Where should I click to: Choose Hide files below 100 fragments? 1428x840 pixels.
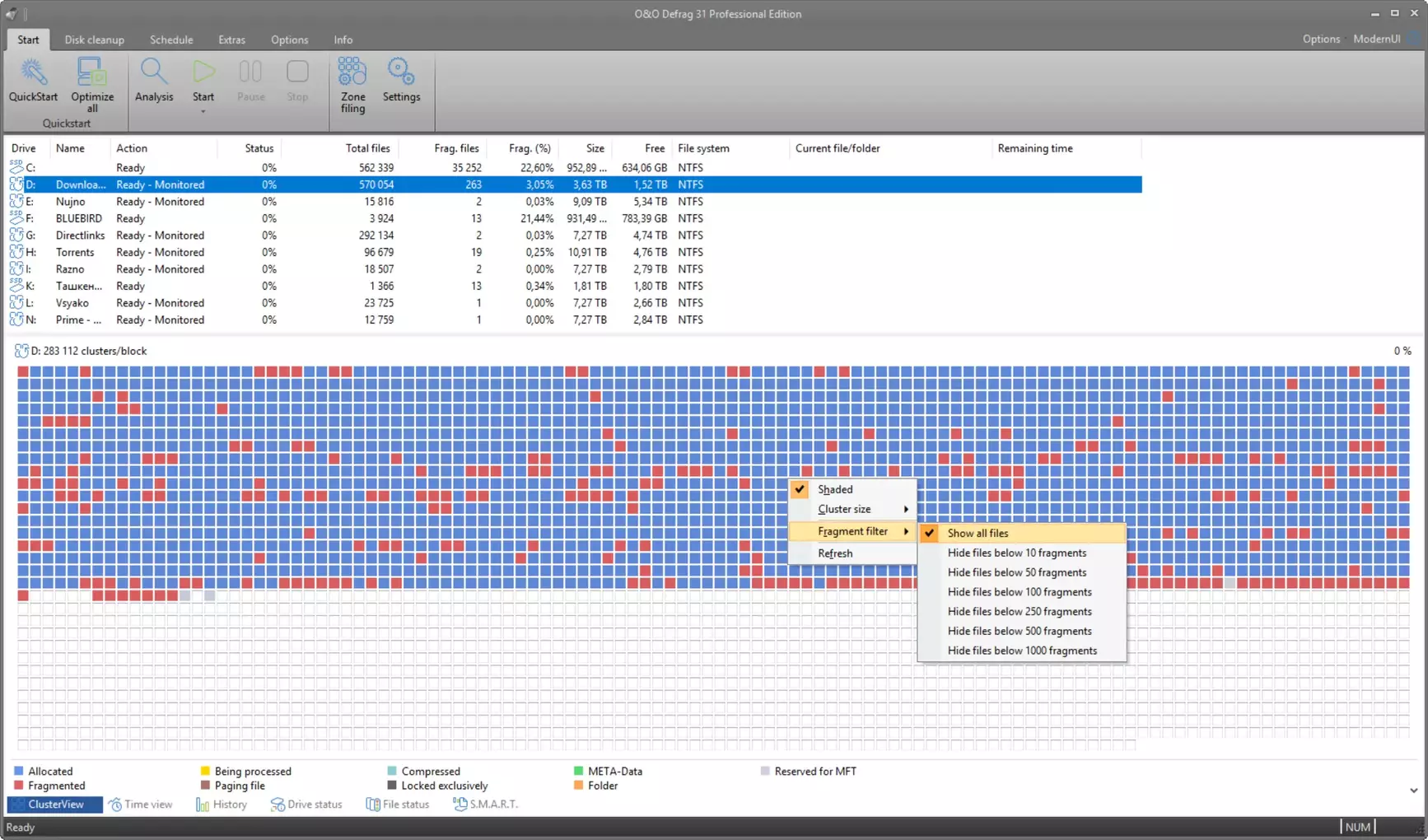pos(1020,592)
